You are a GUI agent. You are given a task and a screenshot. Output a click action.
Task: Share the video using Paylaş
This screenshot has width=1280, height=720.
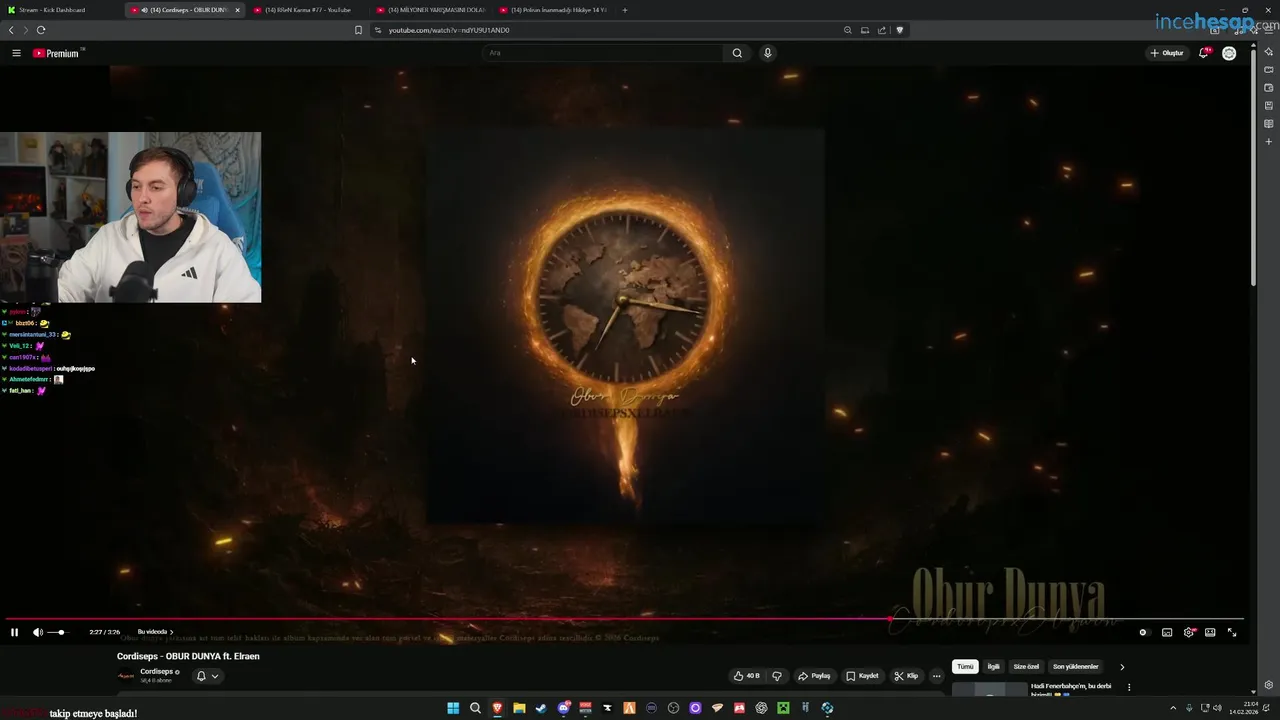point(815,676)
